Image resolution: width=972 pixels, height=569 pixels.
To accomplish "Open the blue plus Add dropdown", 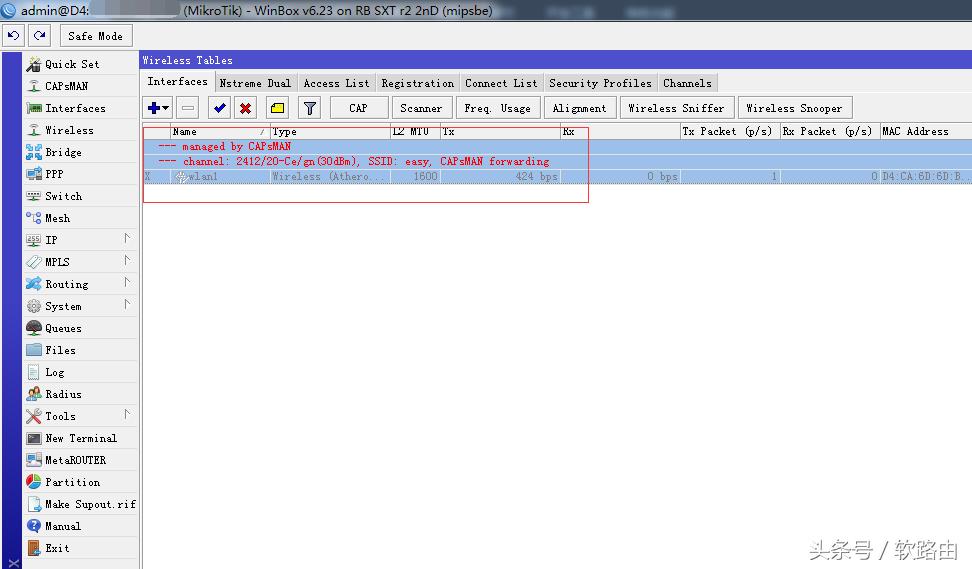I will click(x=157, y=108).
